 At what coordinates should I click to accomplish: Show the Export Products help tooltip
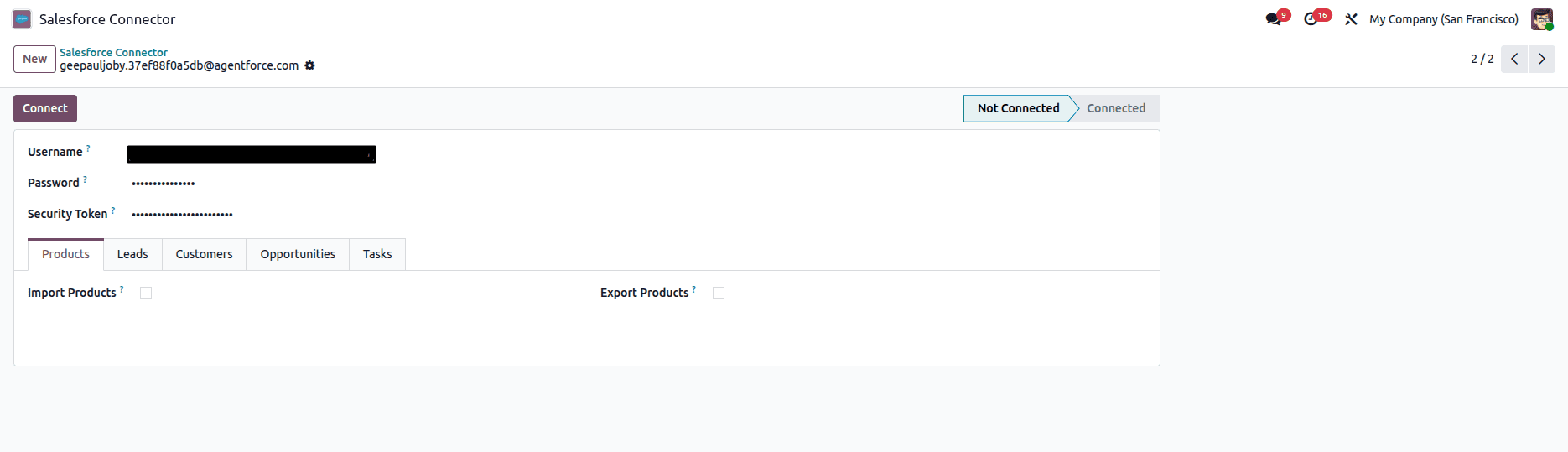click(x=694, y=289)
